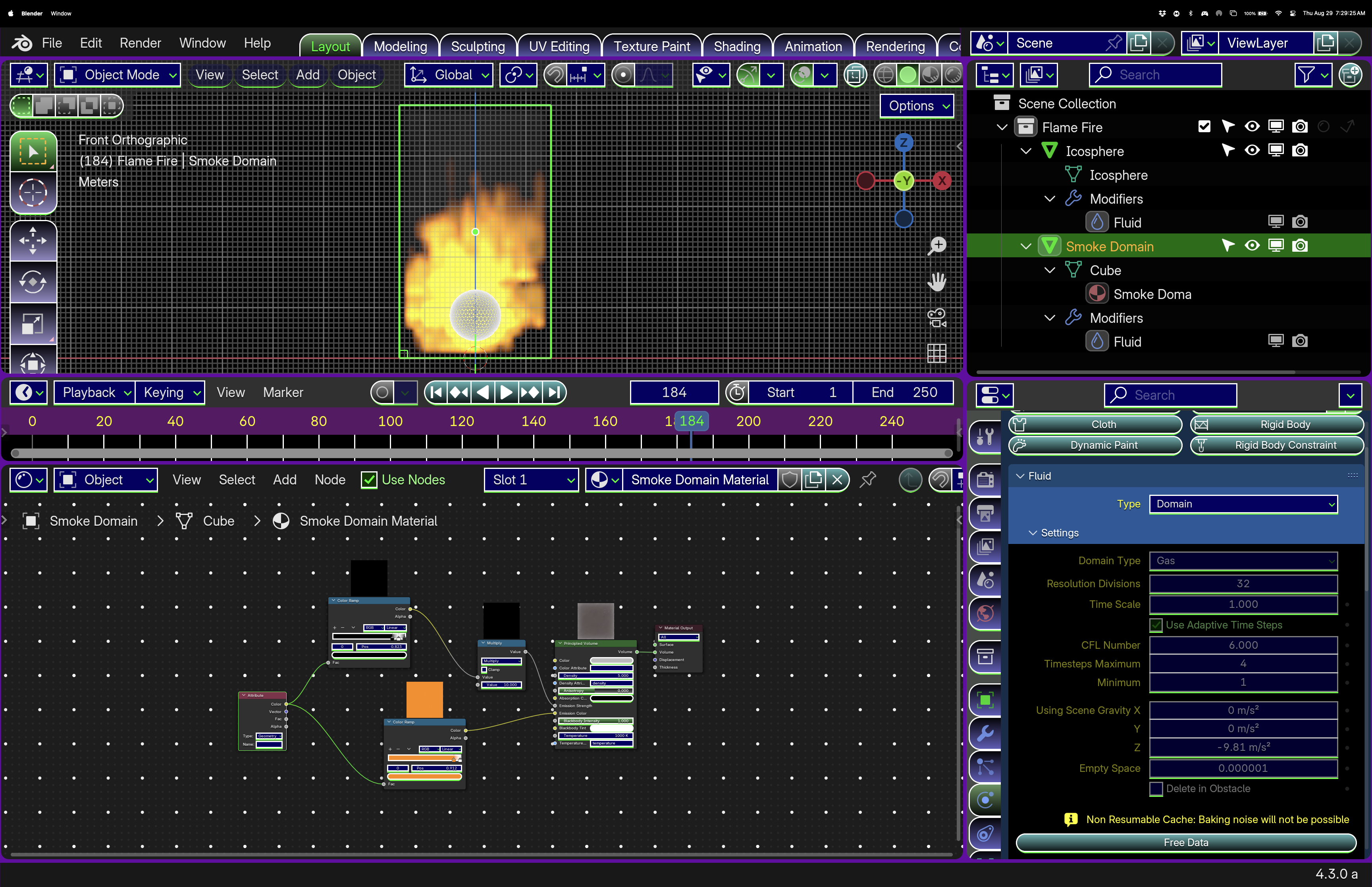Click the hand pan view icon

[937, 282]
